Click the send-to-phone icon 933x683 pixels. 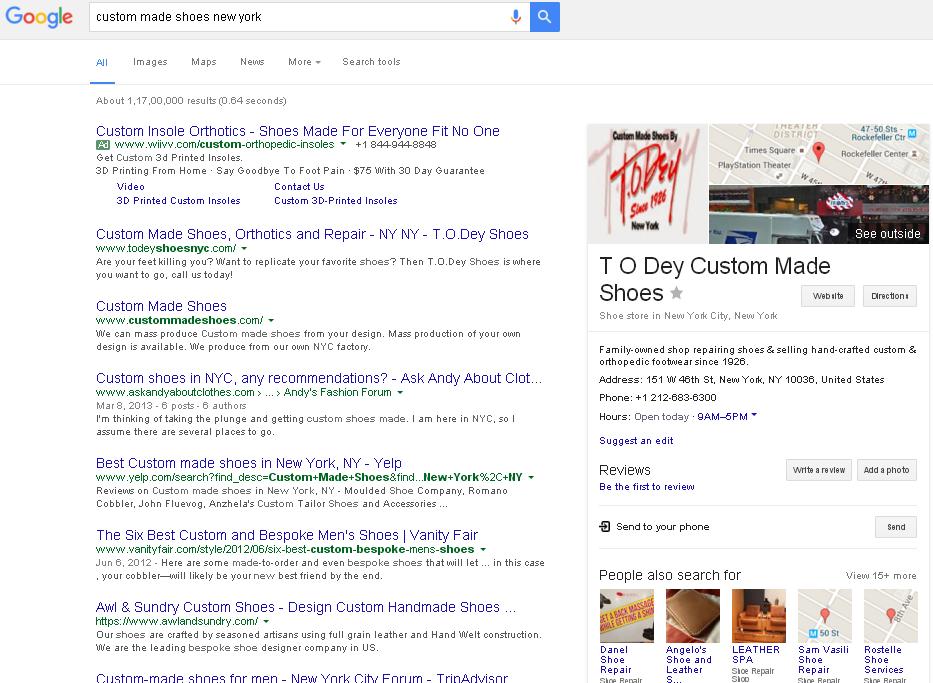pyautogui.click(x=605, y=527)
